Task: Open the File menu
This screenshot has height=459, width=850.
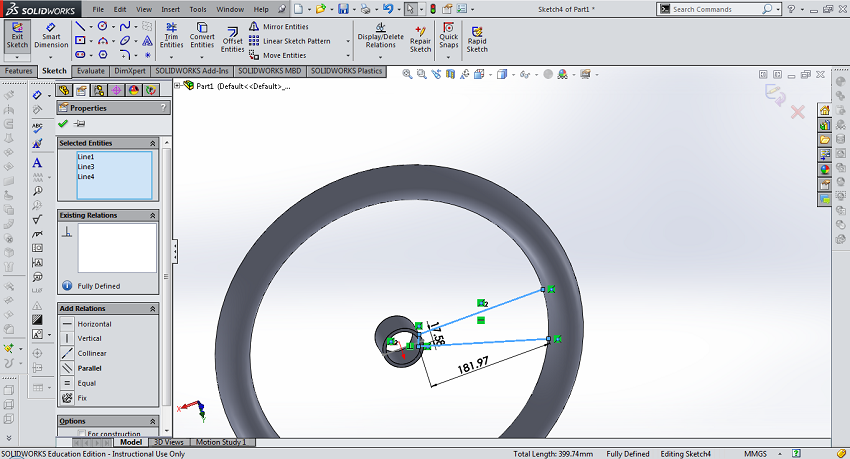Action: (x=98, y=9)
